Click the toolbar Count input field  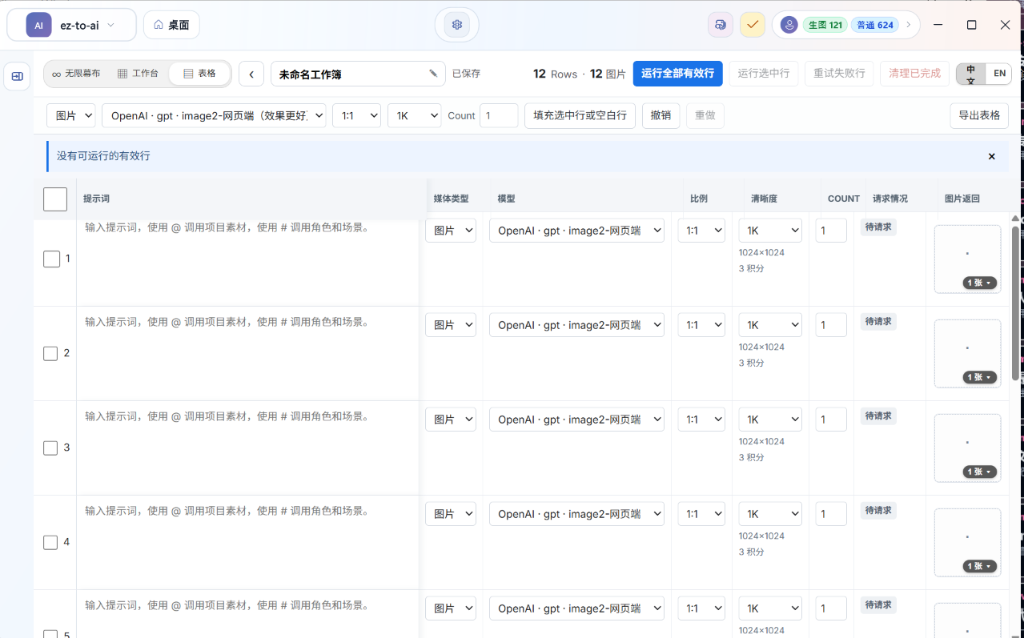[x=498, y=116]
